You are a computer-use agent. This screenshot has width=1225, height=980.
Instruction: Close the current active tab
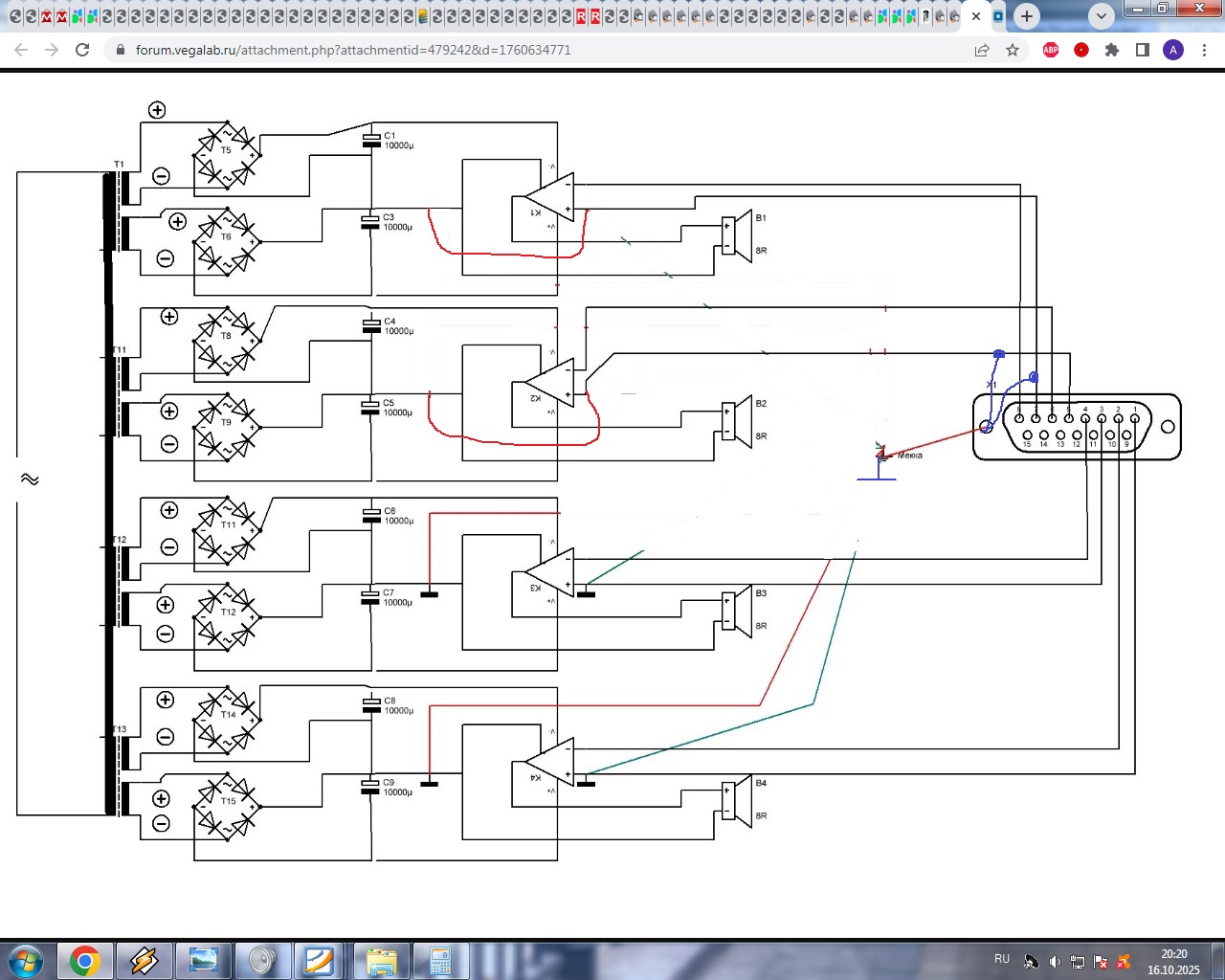pos(976,16)
